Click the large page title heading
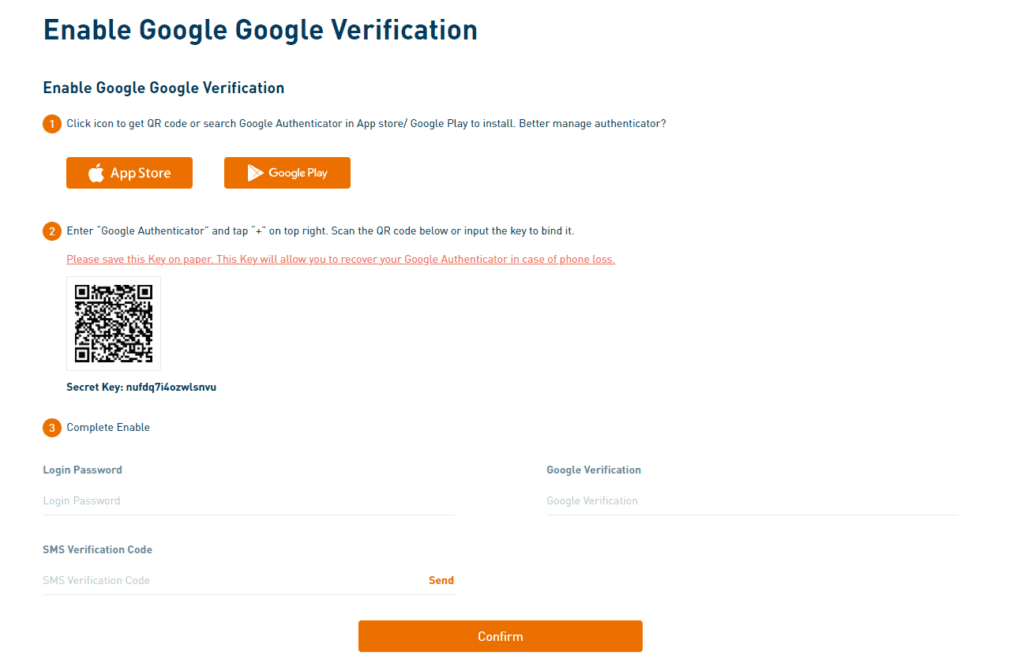1024x663 pixels. (260, 30)
